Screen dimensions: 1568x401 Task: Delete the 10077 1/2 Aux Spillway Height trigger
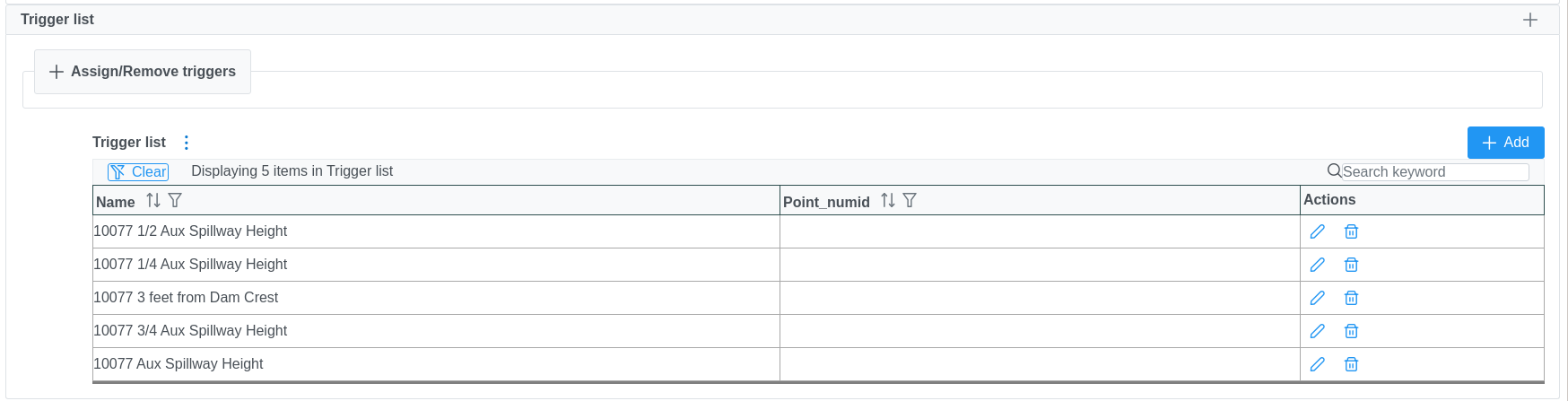pos(1351,231)
